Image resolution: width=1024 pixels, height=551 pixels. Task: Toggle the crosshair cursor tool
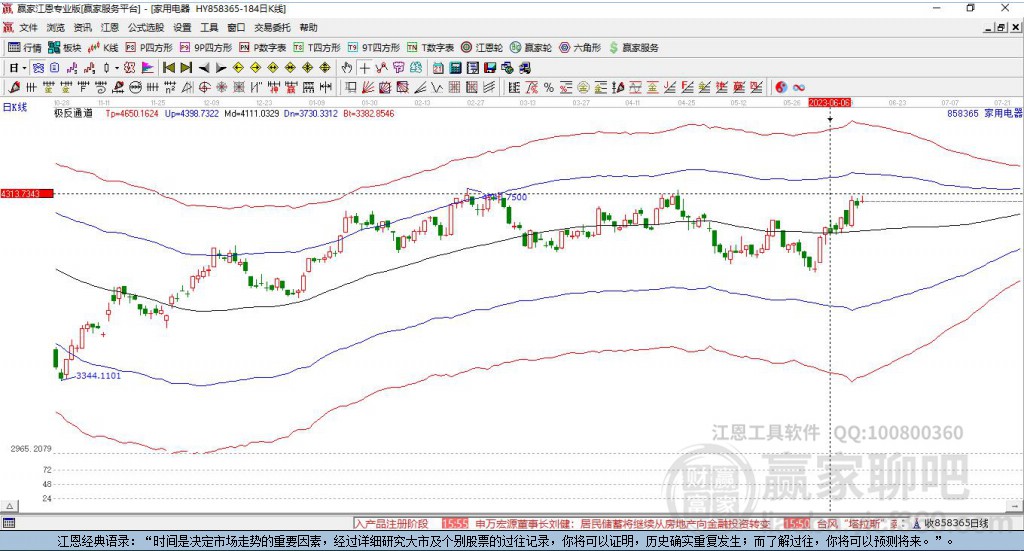364,67
